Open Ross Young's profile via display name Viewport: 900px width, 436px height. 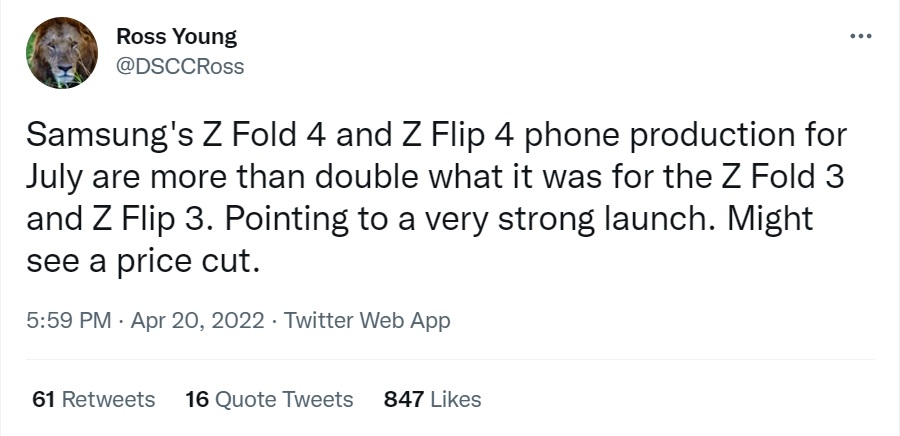point(176,38)
